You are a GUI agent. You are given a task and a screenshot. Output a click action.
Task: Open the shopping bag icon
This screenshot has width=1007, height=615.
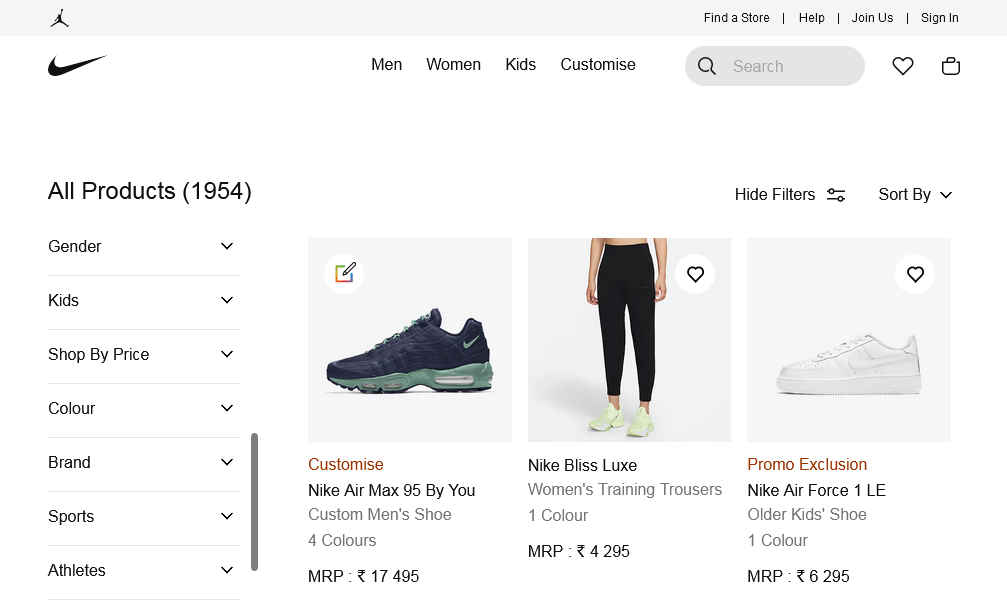coord(951,66)
